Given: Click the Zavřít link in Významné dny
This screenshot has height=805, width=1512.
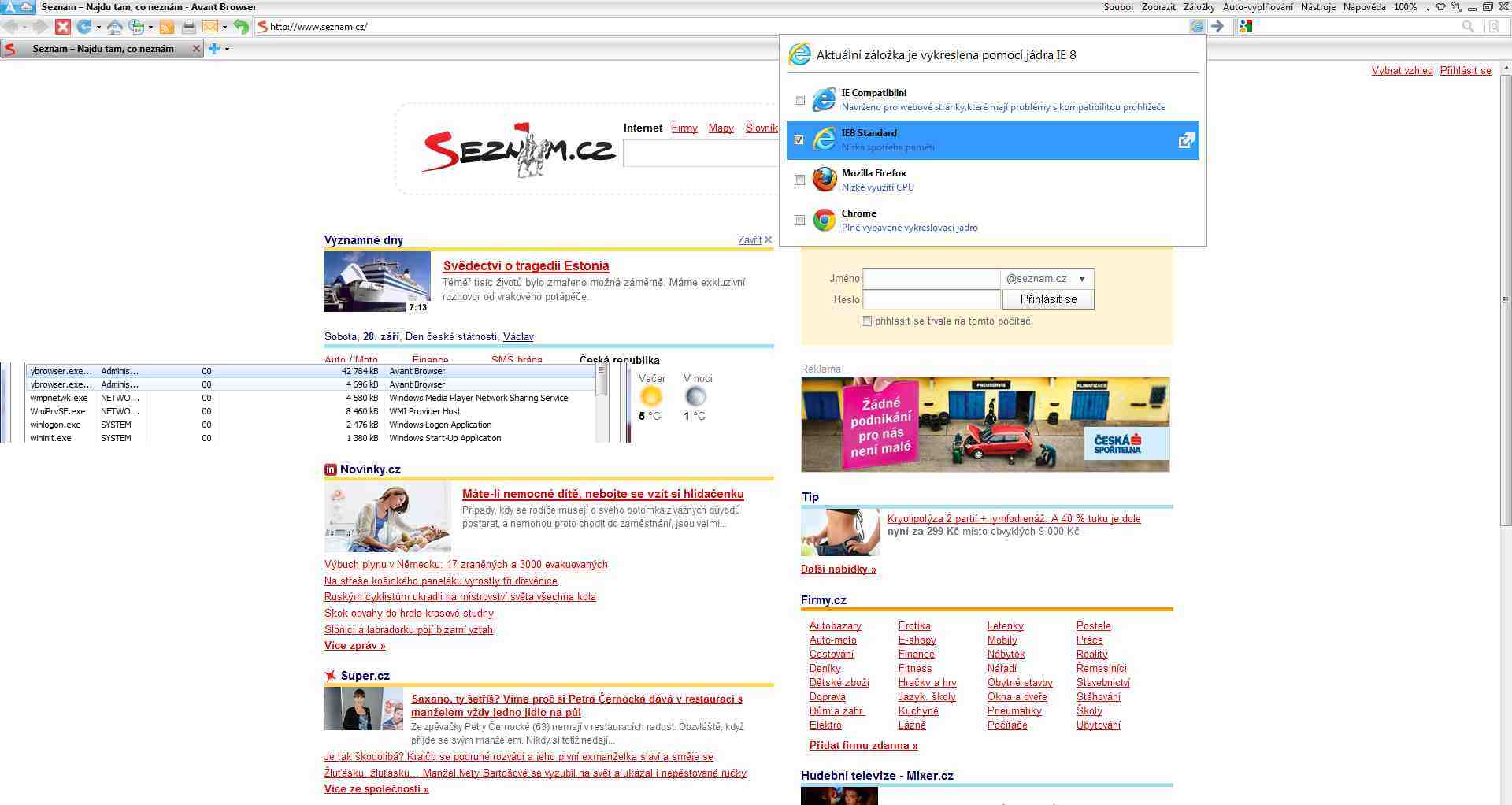Looking at the screenshot, I should (750, 240).
